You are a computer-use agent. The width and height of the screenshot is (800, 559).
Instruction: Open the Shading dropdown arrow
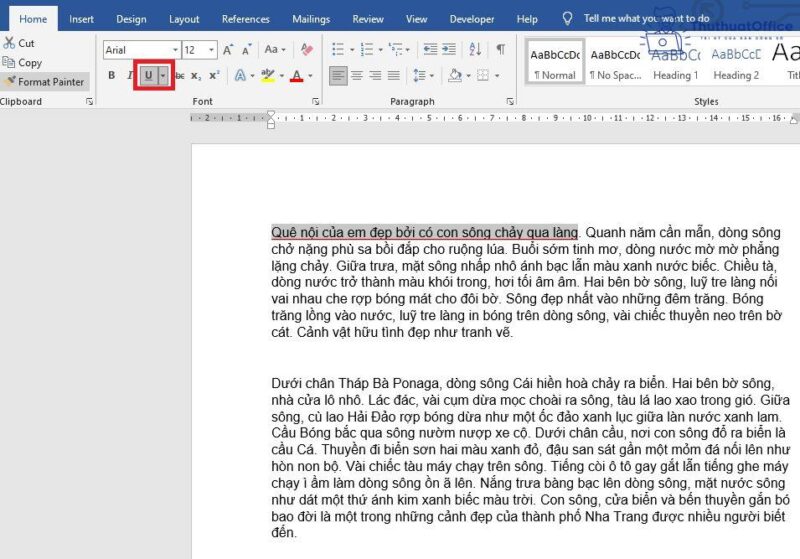point(468,76)
